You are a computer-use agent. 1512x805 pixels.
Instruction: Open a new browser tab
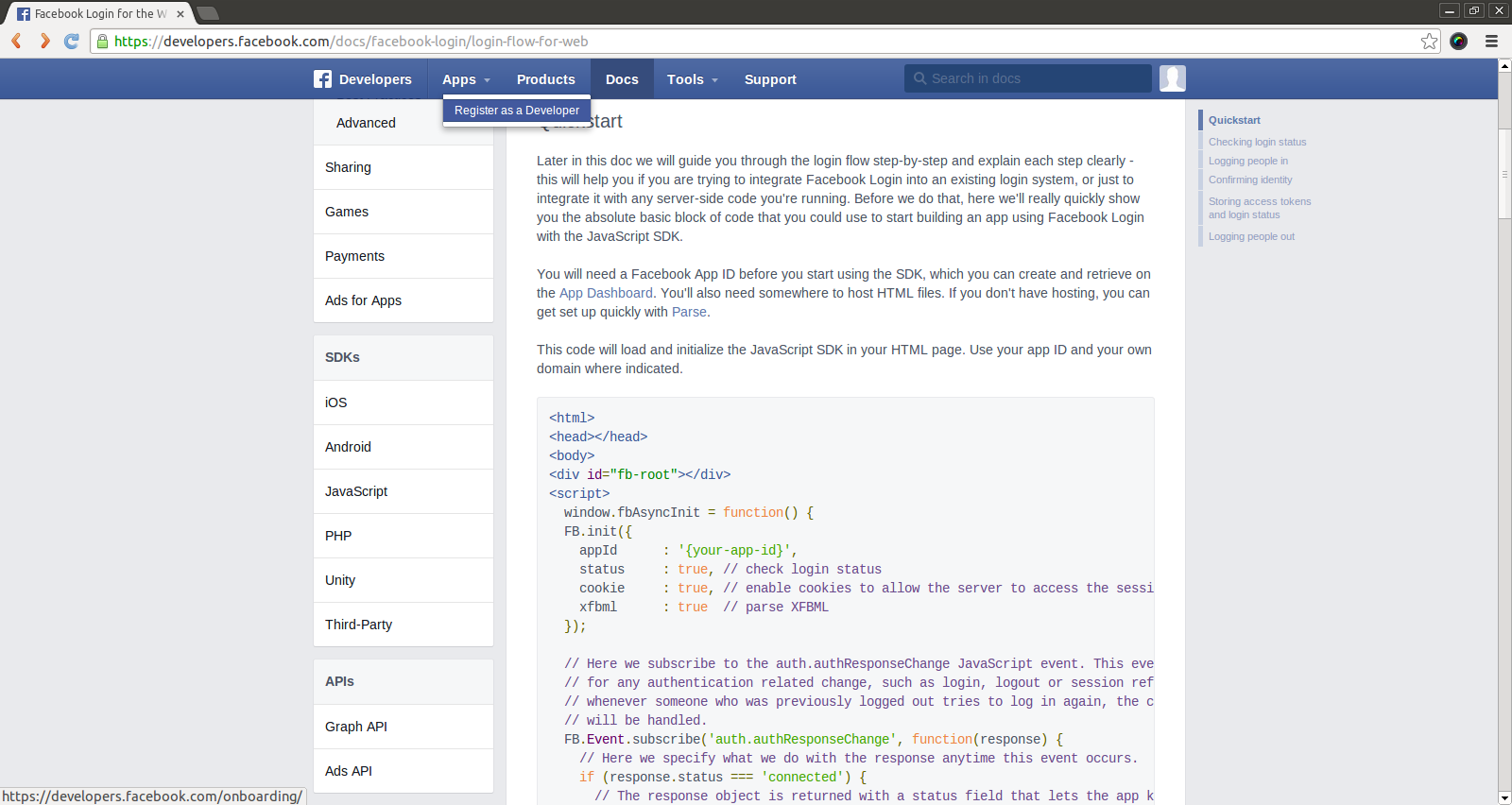pyautogui.click(x=208, y=13)
